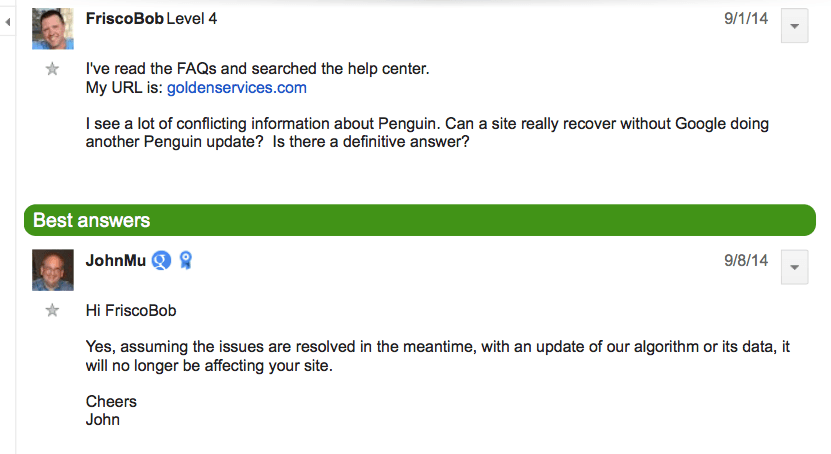Open options dropdown on FriscoBob's post

pos(794,26)
